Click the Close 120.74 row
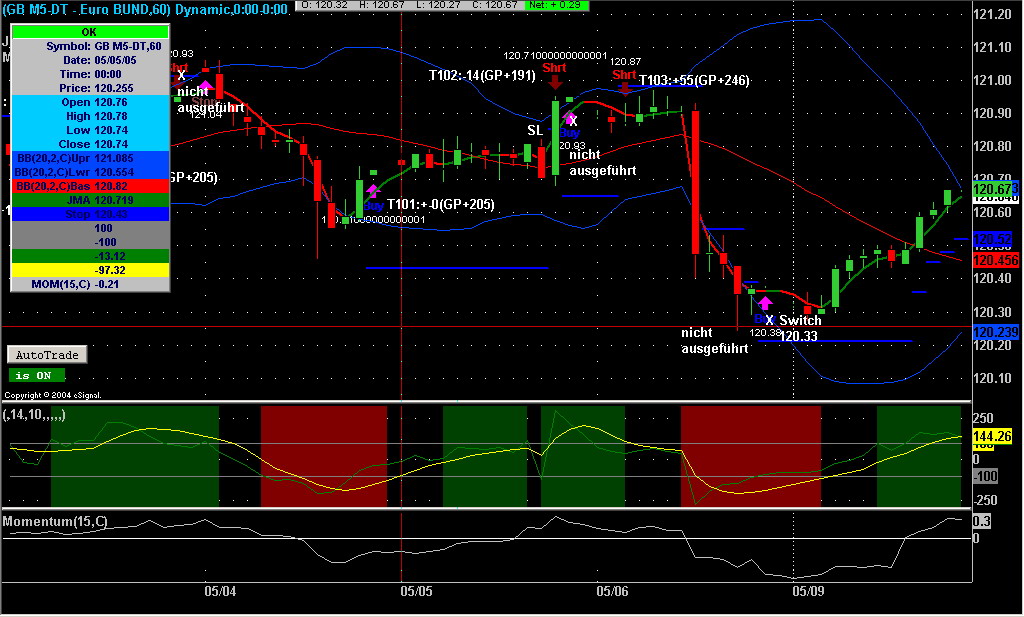Image resolution: width=1024 pixels, height=617 pixels. 90,144
